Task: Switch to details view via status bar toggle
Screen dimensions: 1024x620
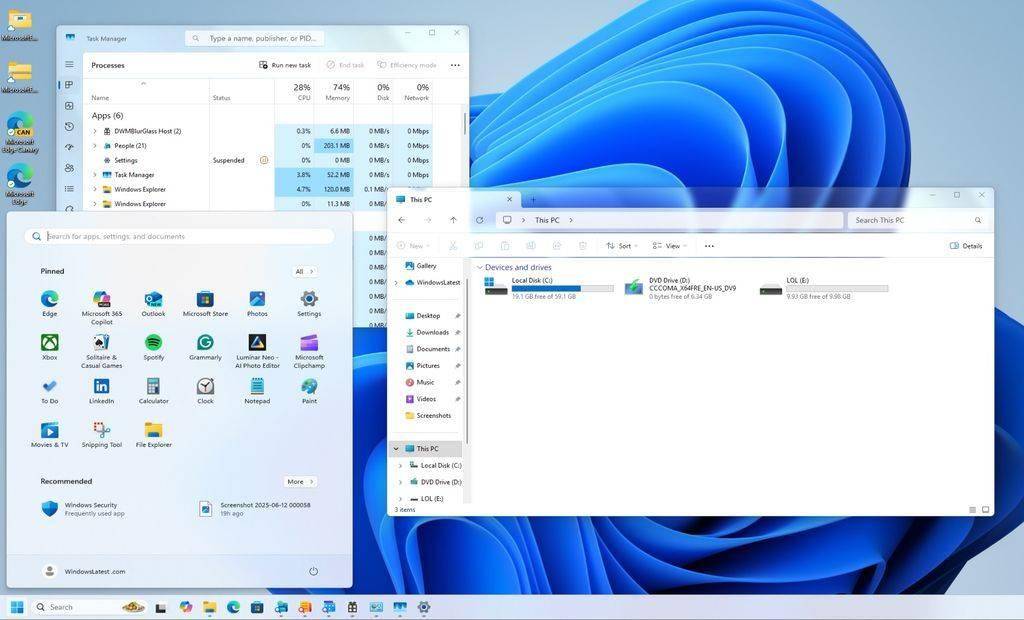Action: coord(970,509)
